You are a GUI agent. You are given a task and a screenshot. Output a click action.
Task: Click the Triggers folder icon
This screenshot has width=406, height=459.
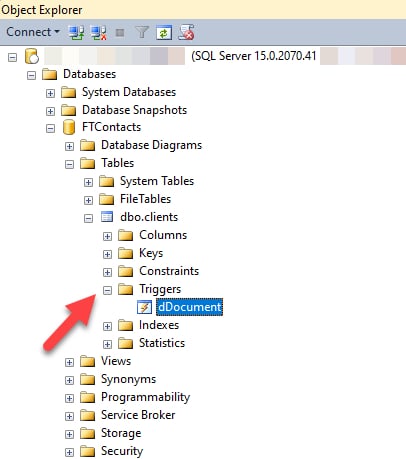click(x=125, y=289)
